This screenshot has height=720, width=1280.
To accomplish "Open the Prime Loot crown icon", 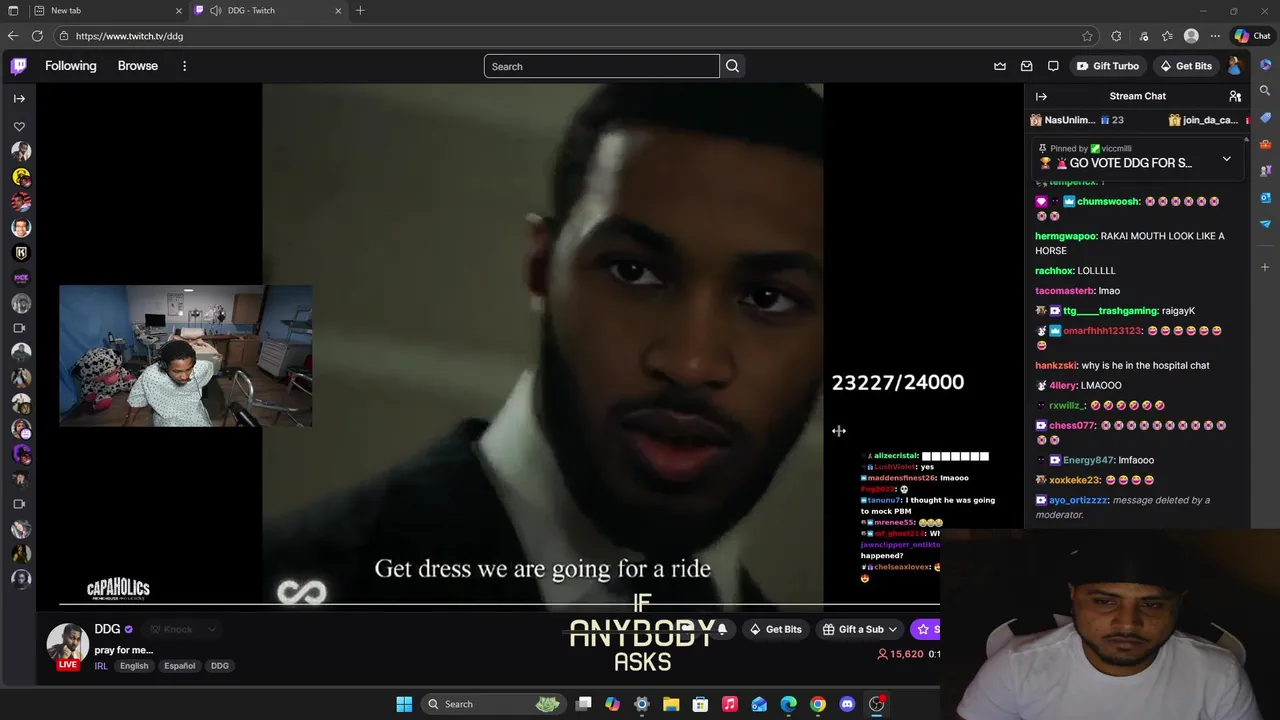I will coord(1000,66).
